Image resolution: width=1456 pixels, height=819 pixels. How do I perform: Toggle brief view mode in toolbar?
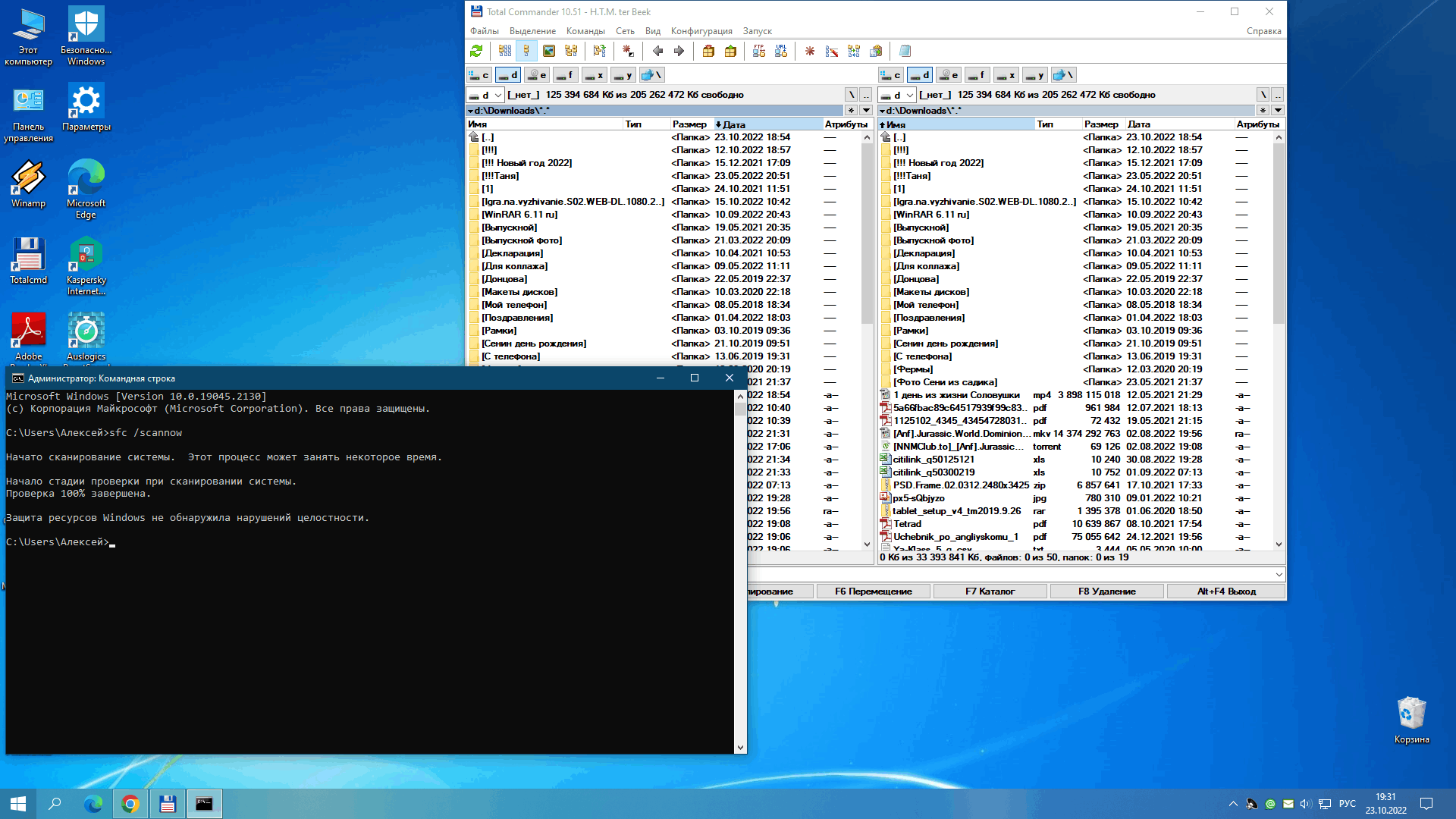505,51
